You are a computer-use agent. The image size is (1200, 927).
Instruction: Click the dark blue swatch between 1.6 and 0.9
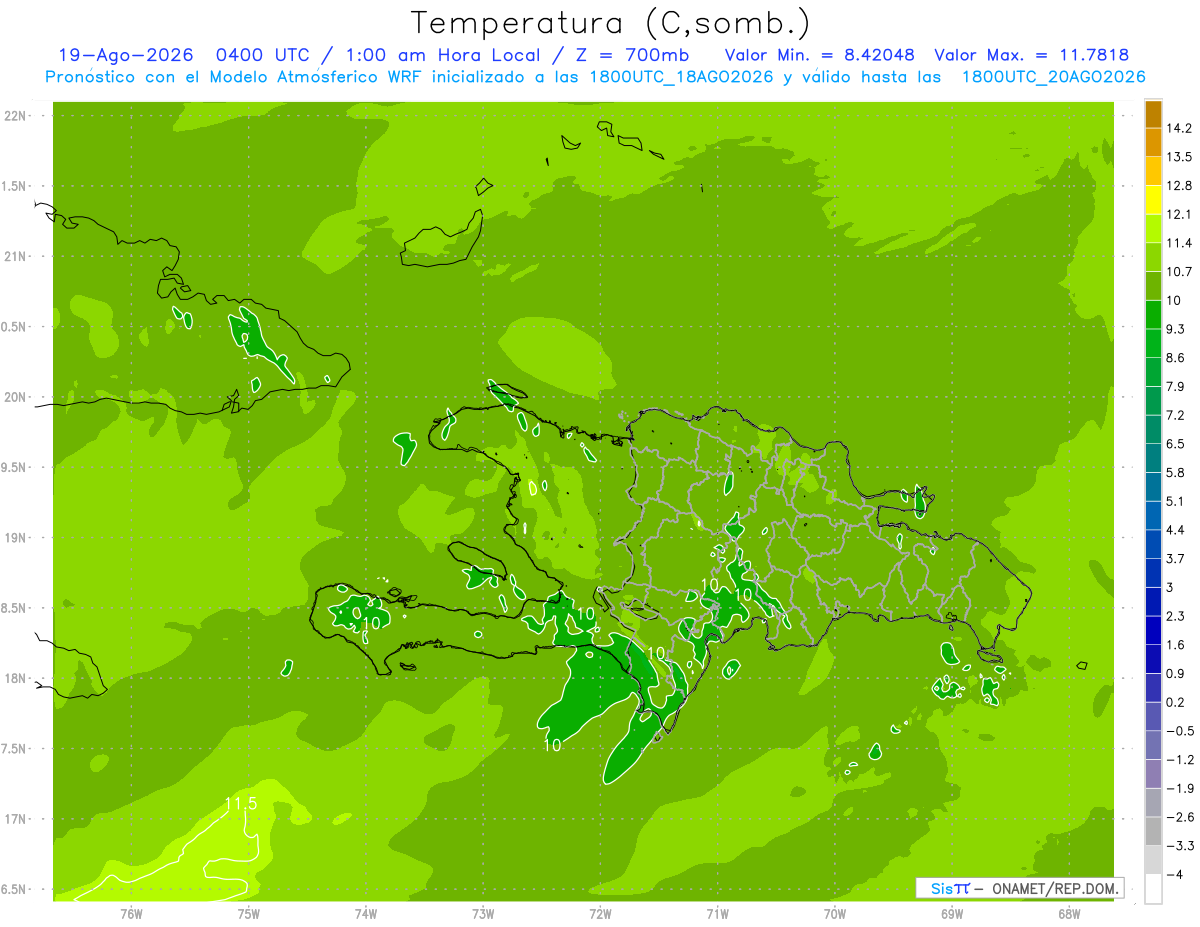tap(1153, 659)
